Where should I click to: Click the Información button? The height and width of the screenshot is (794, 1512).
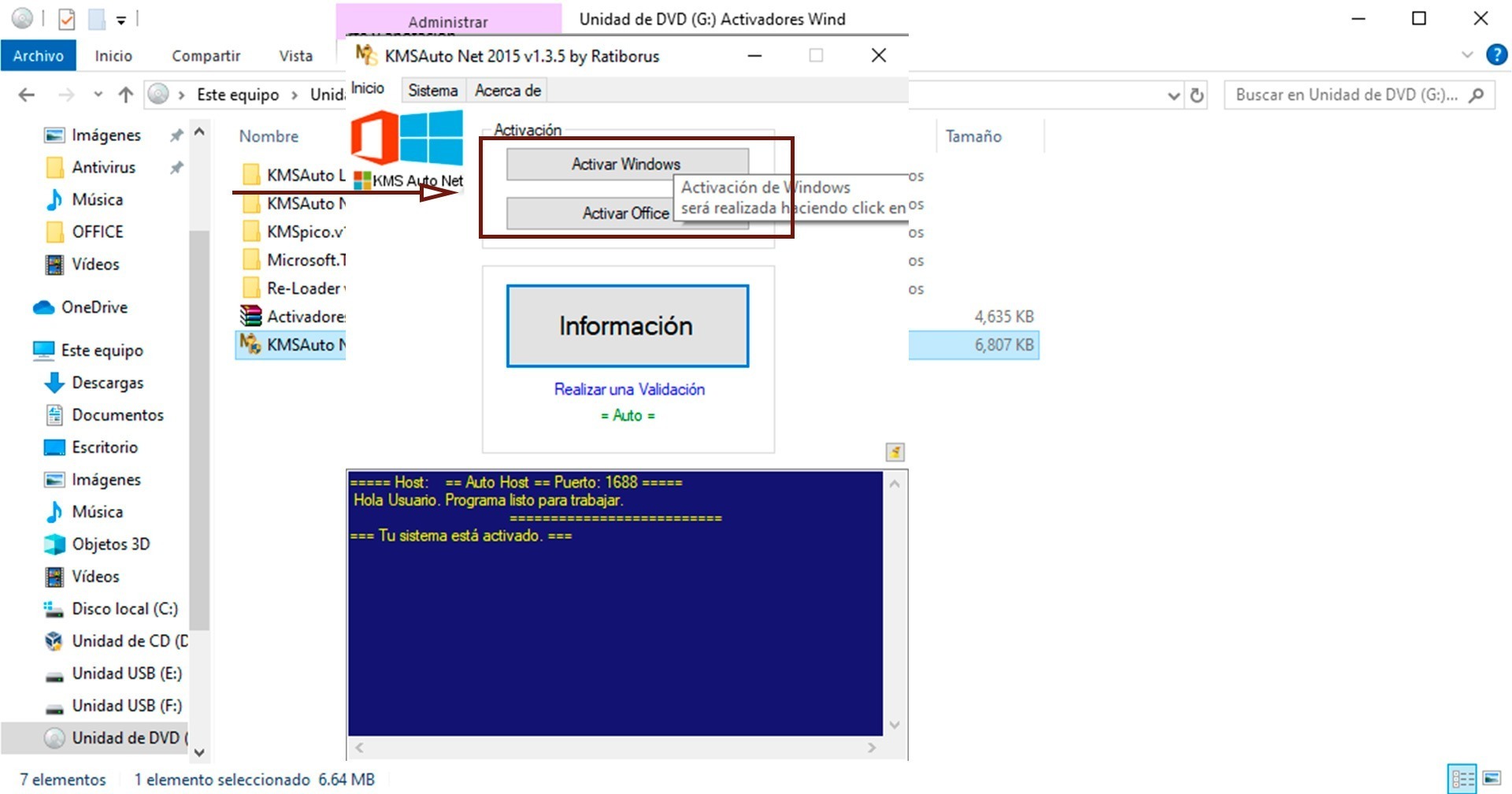627,326
